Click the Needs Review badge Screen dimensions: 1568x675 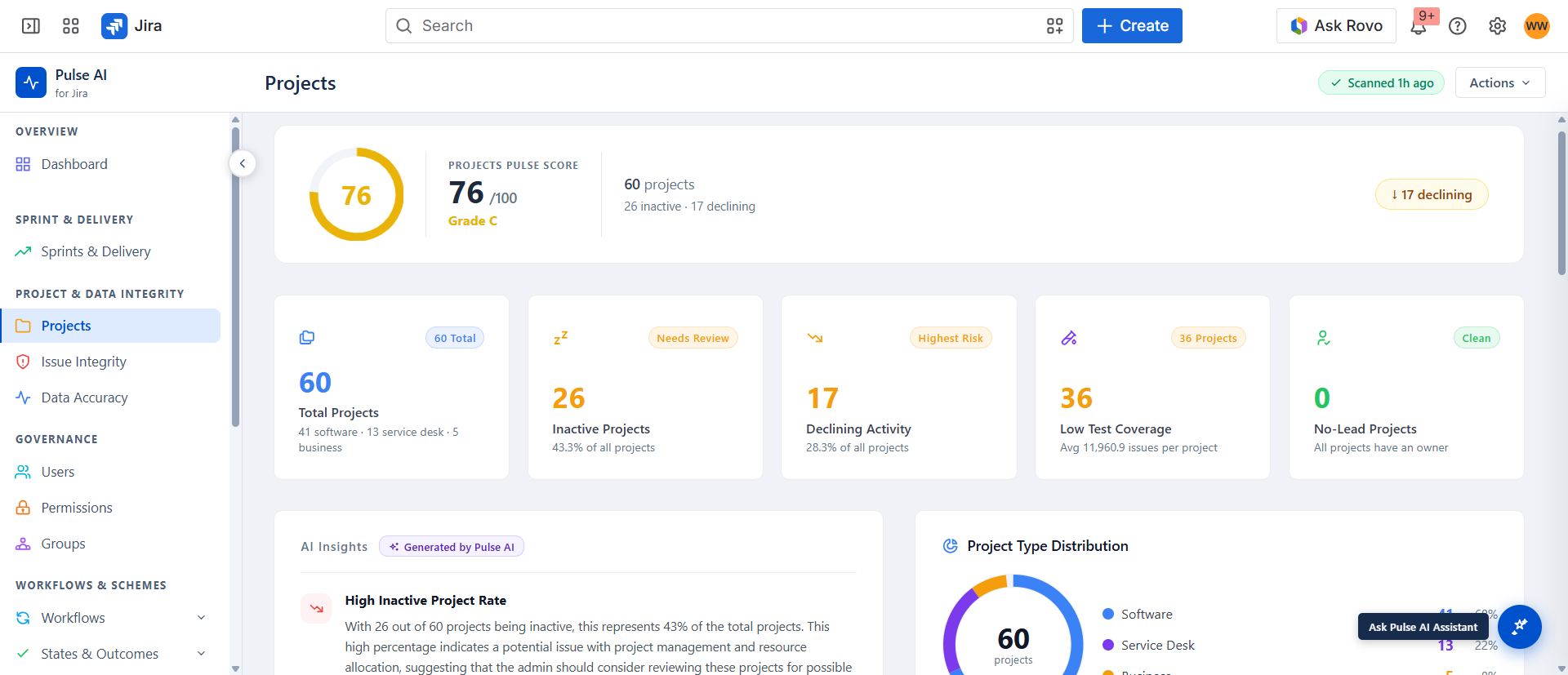[693, 338]
